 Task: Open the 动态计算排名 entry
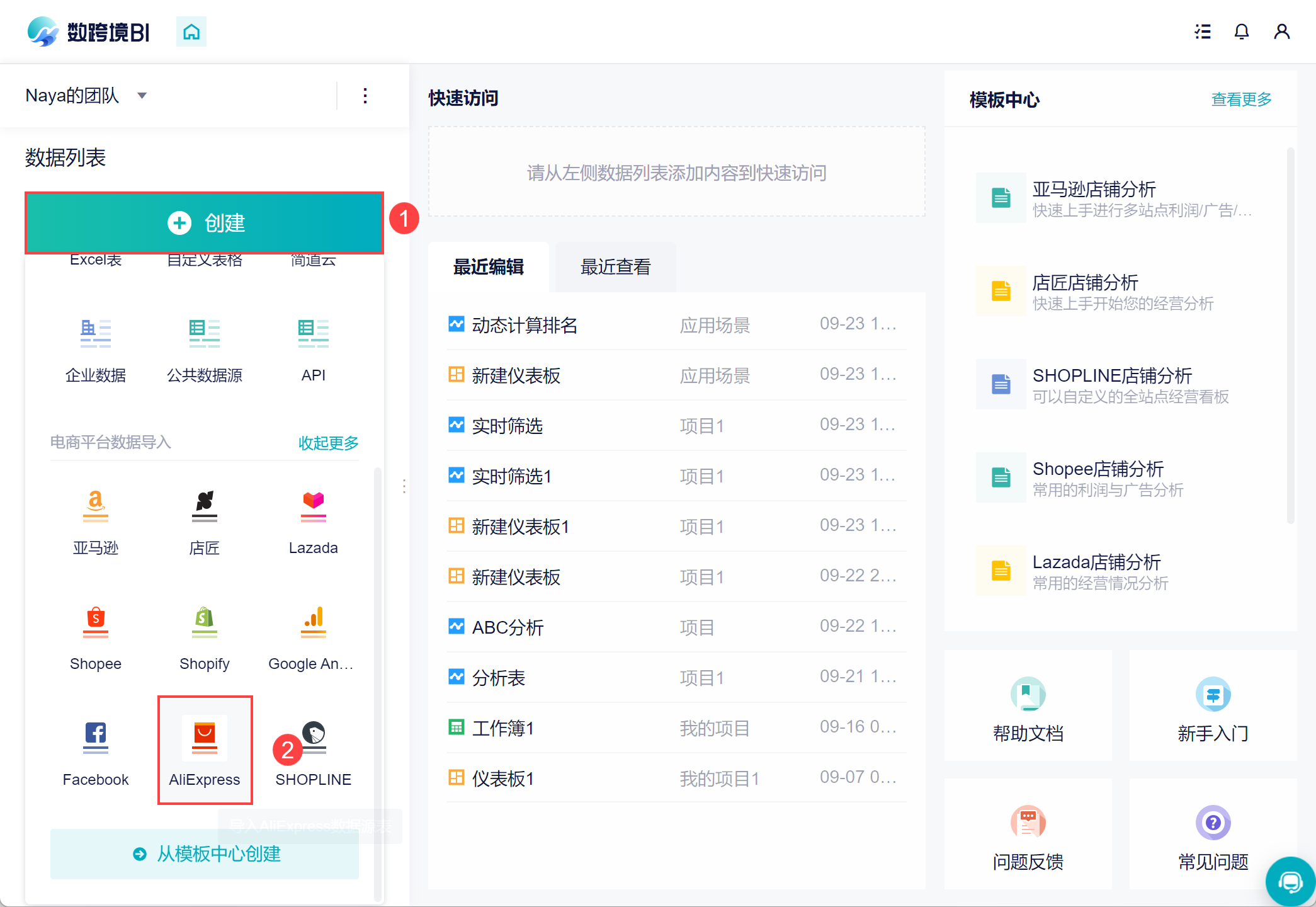pos(677,325)
